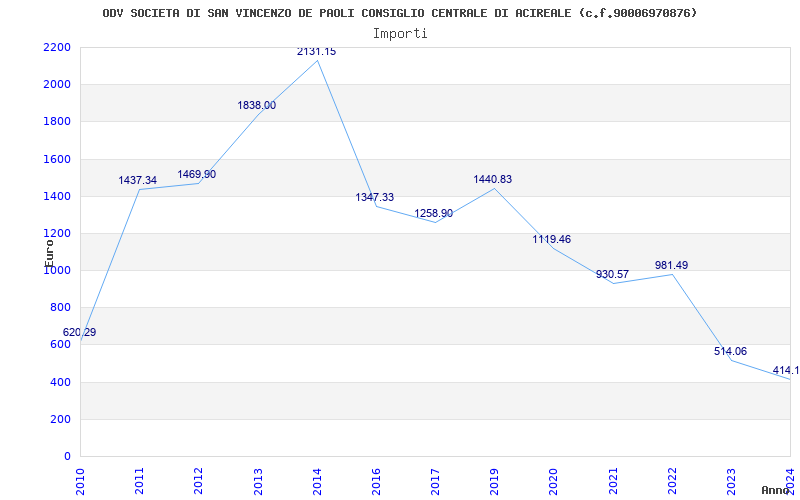The width and height of the screenshot is (800, 500).
Task: Click y-axis value 1600
Action: pos(57,159)
